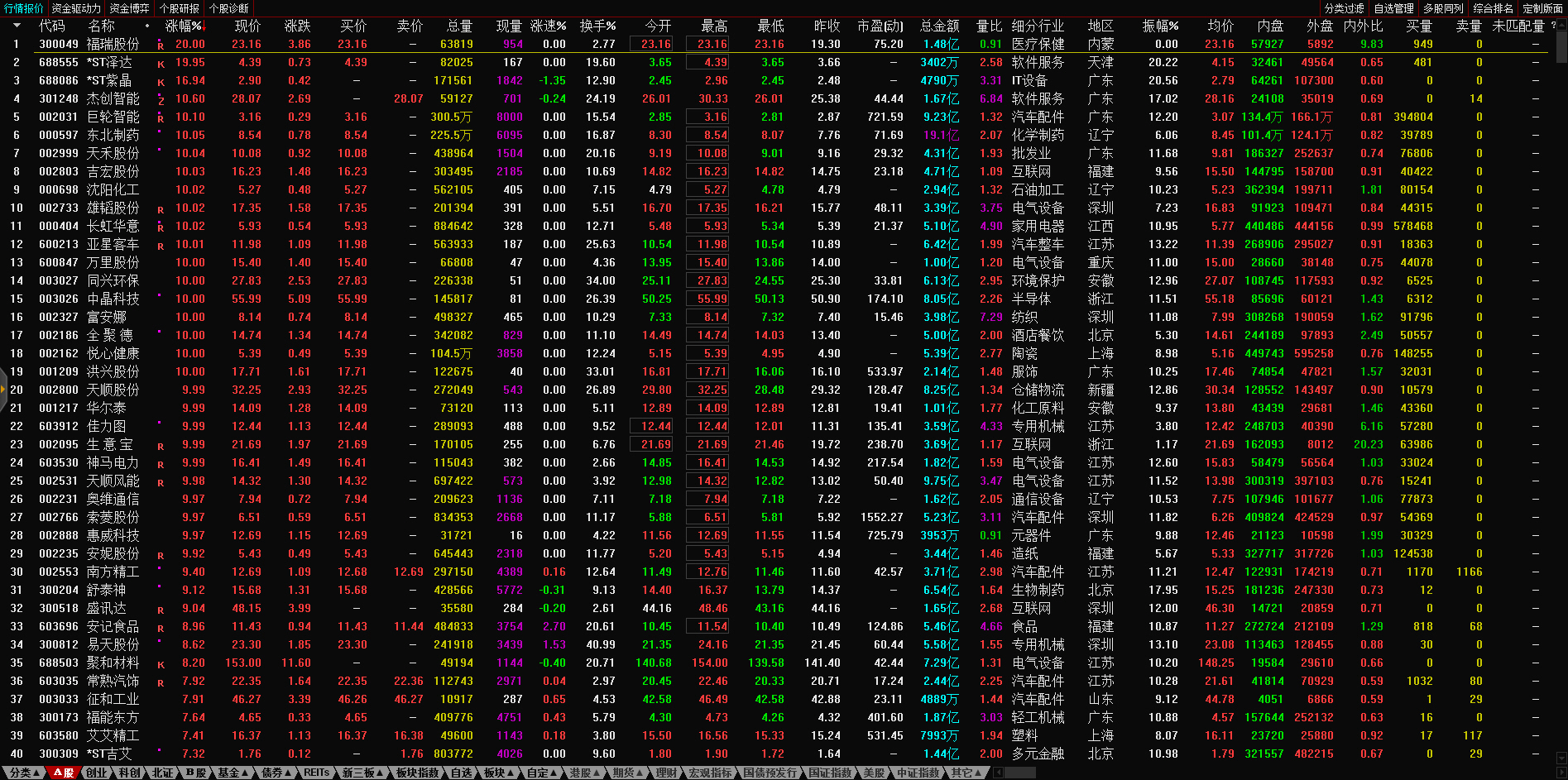Open 定制版面 layout customization
The image size is (1568, 780).
1542,8
